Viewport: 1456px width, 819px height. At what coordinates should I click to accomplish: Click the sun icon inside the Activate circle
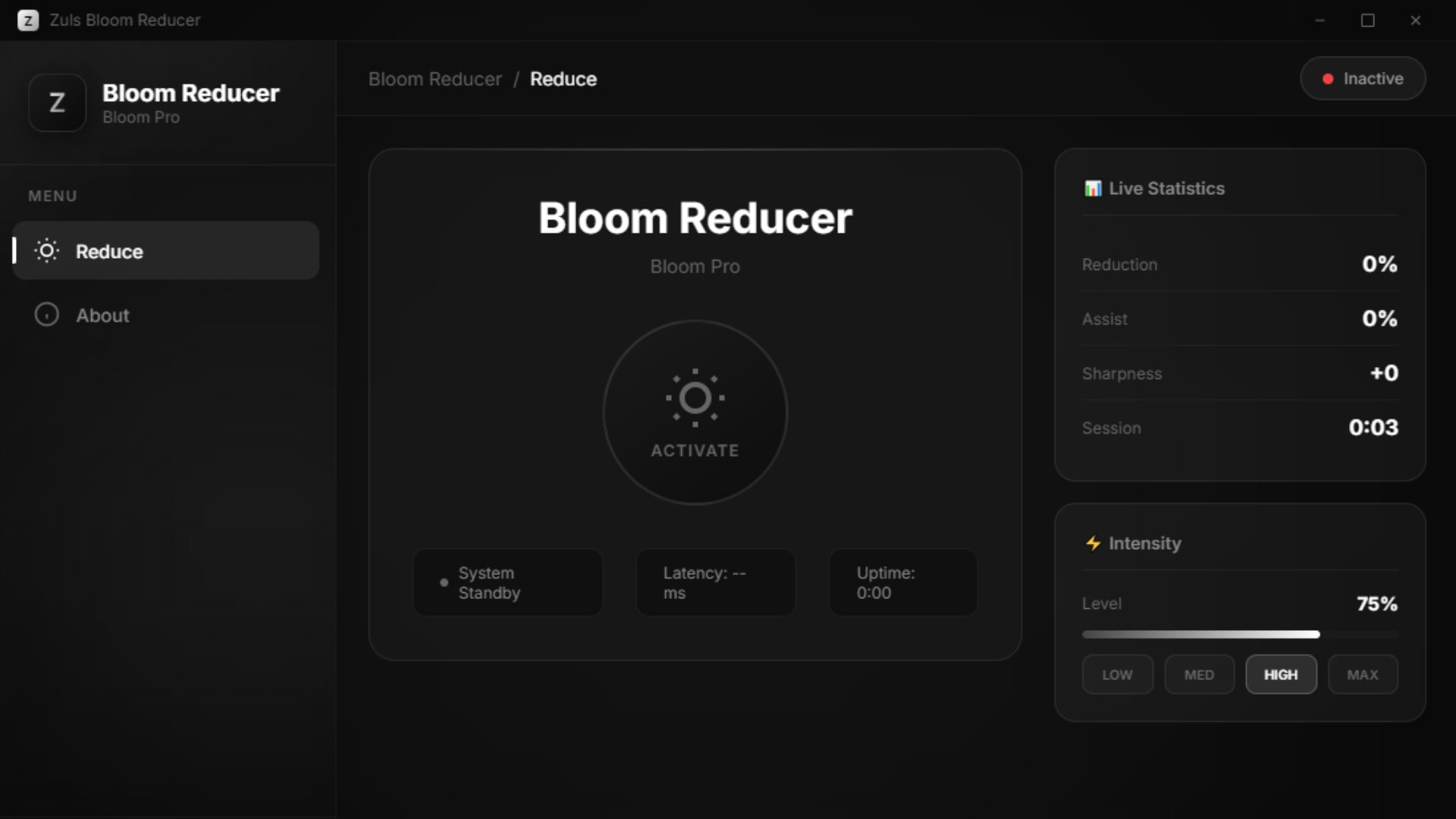pyautogui.click(x=694, y=397)
